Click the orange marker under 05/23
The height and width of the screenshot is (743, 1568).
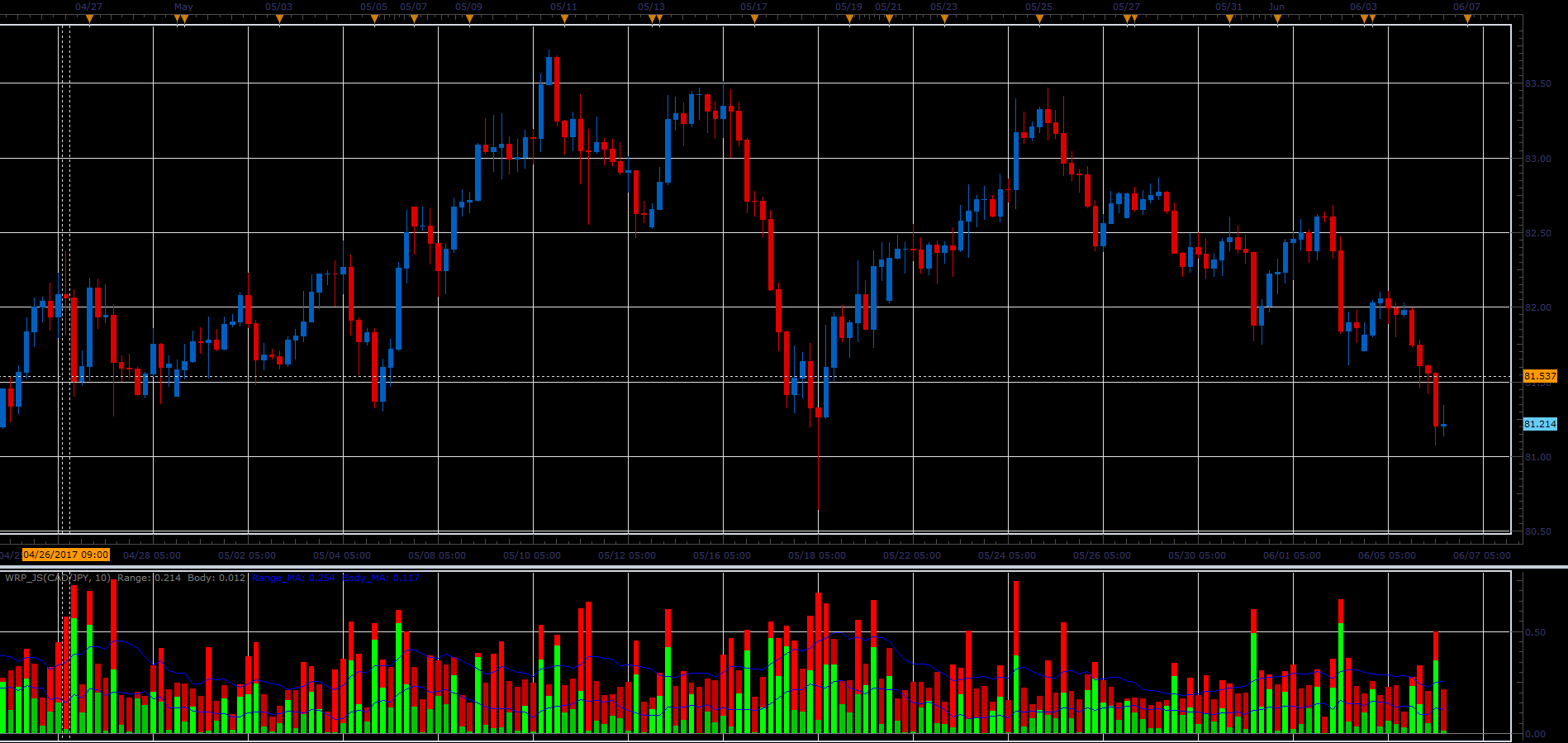pyautogui.click(x=944, y=19)
